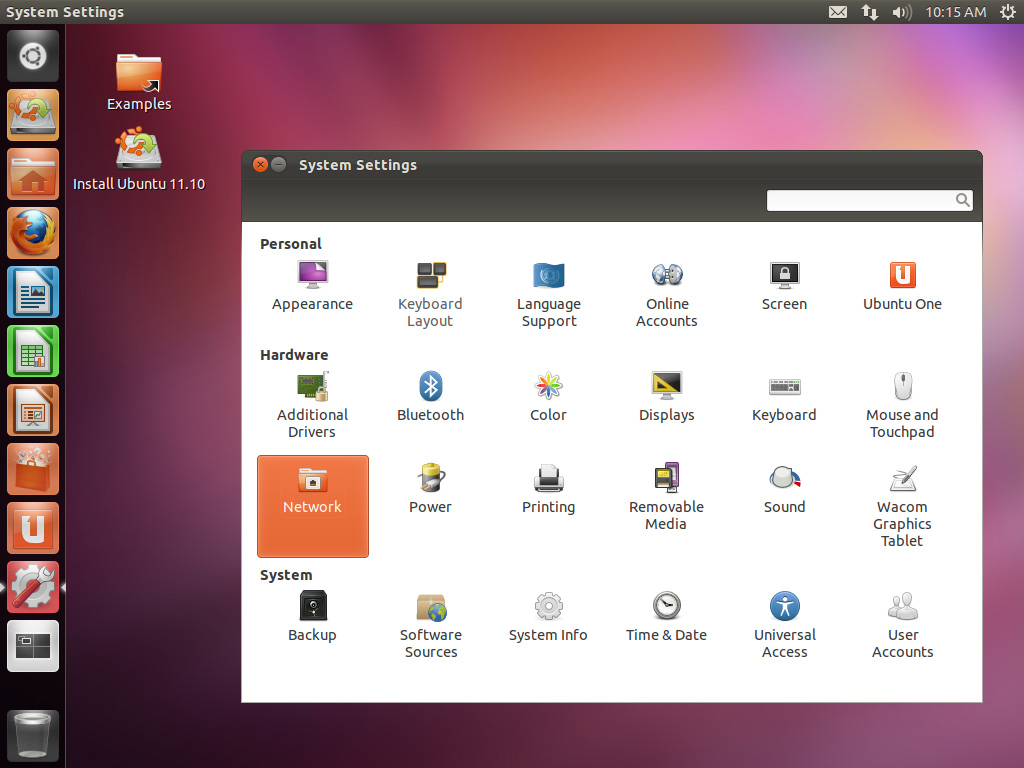Open the highlighted Network settings
This screenshot has width=1024, height=768.
point(313,506)
